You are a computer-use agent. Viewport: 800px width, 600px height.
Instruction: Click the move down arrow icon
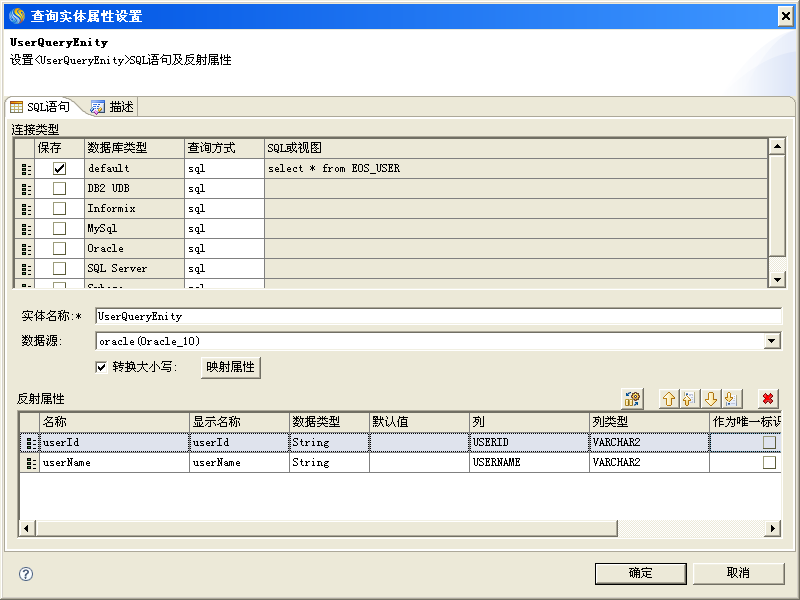pyautogui.click(x=711, y=399)
